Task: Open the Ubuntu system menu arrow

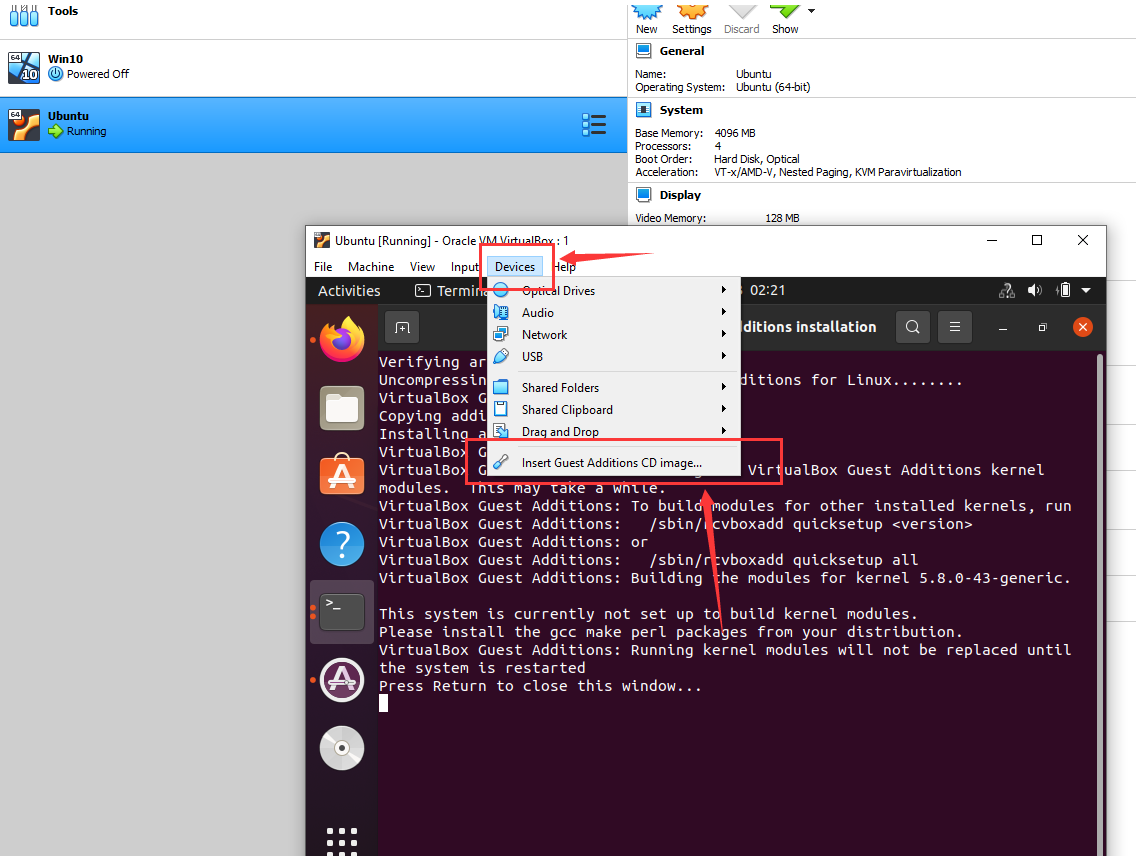Action: [x=1086, y=290]
